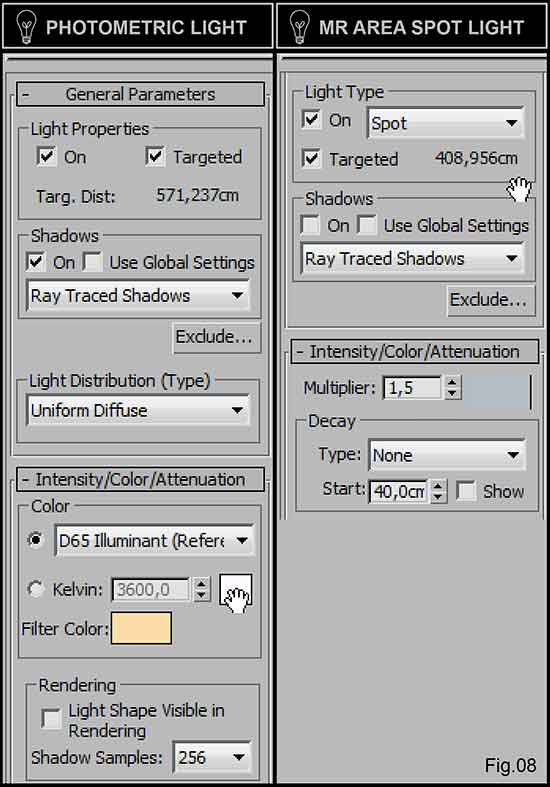
Task: Open the Filter Color swatch
Action: point(141,627)
